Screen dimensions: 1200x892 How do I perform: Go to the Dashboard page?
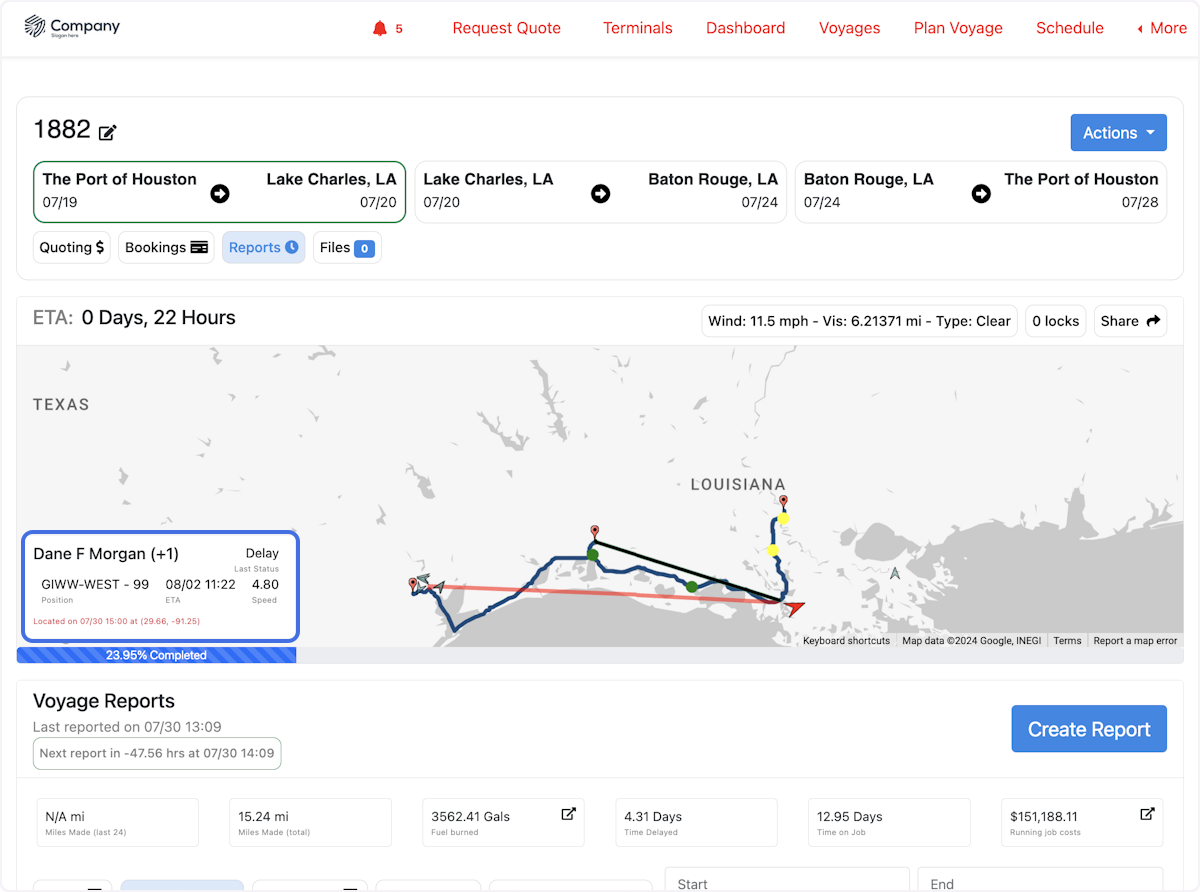(745, 28)
